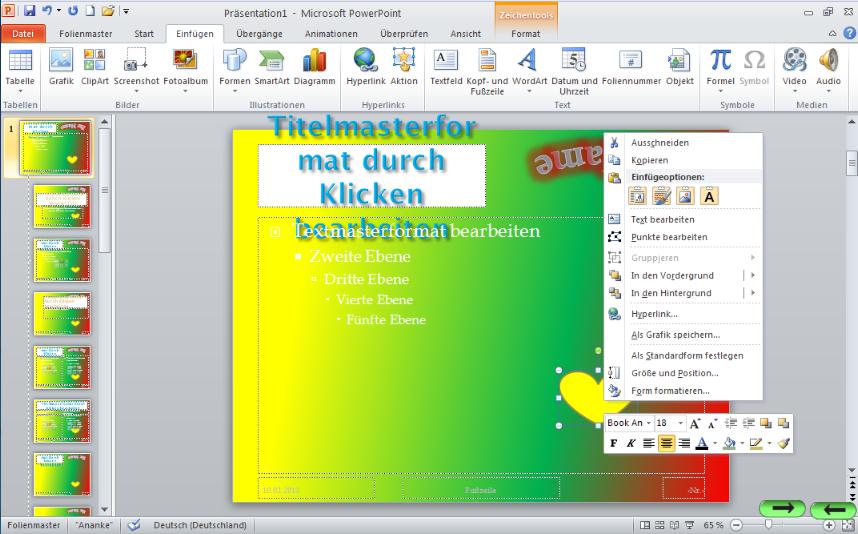The height and width of the screenshot is (534, 858).
Task: Switch to the Übergänge ribbon tab
Action: (x=259, y=33)
